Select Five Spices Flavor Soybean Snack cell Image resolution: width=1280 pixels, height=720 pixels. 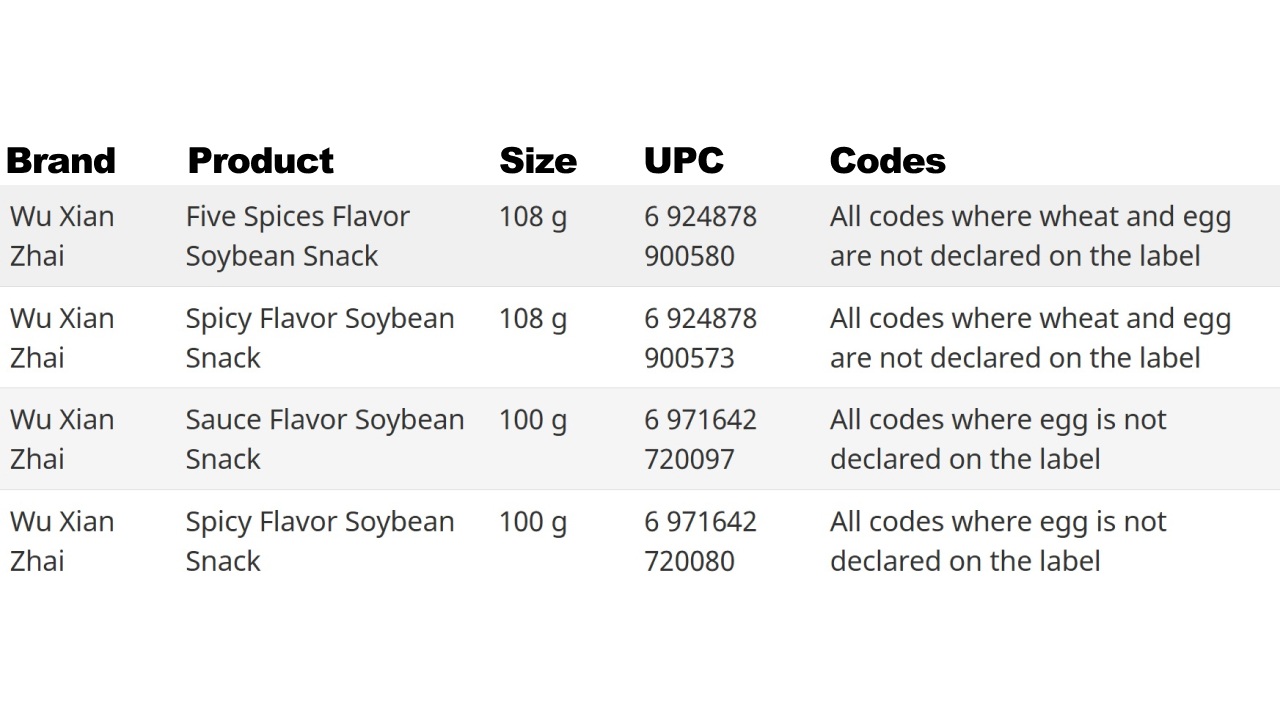click(x=298, y=236)
